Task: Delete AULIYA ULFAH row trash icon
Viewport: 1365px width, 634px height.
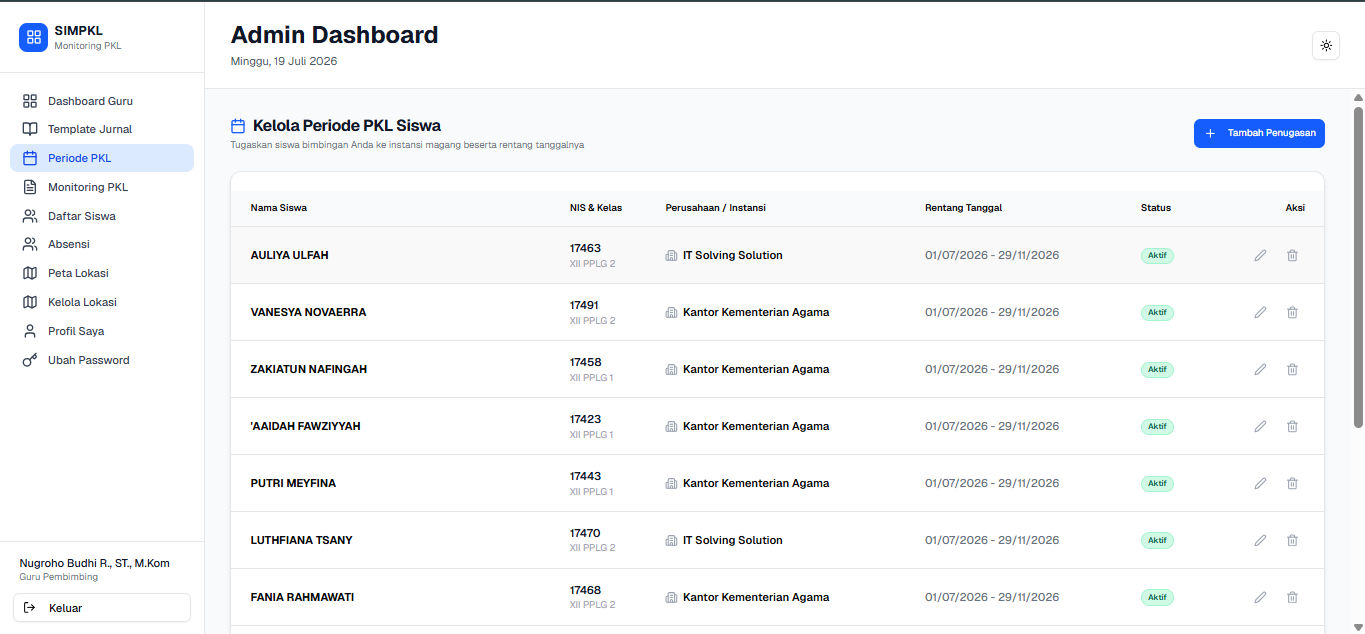Action: 1292,255
